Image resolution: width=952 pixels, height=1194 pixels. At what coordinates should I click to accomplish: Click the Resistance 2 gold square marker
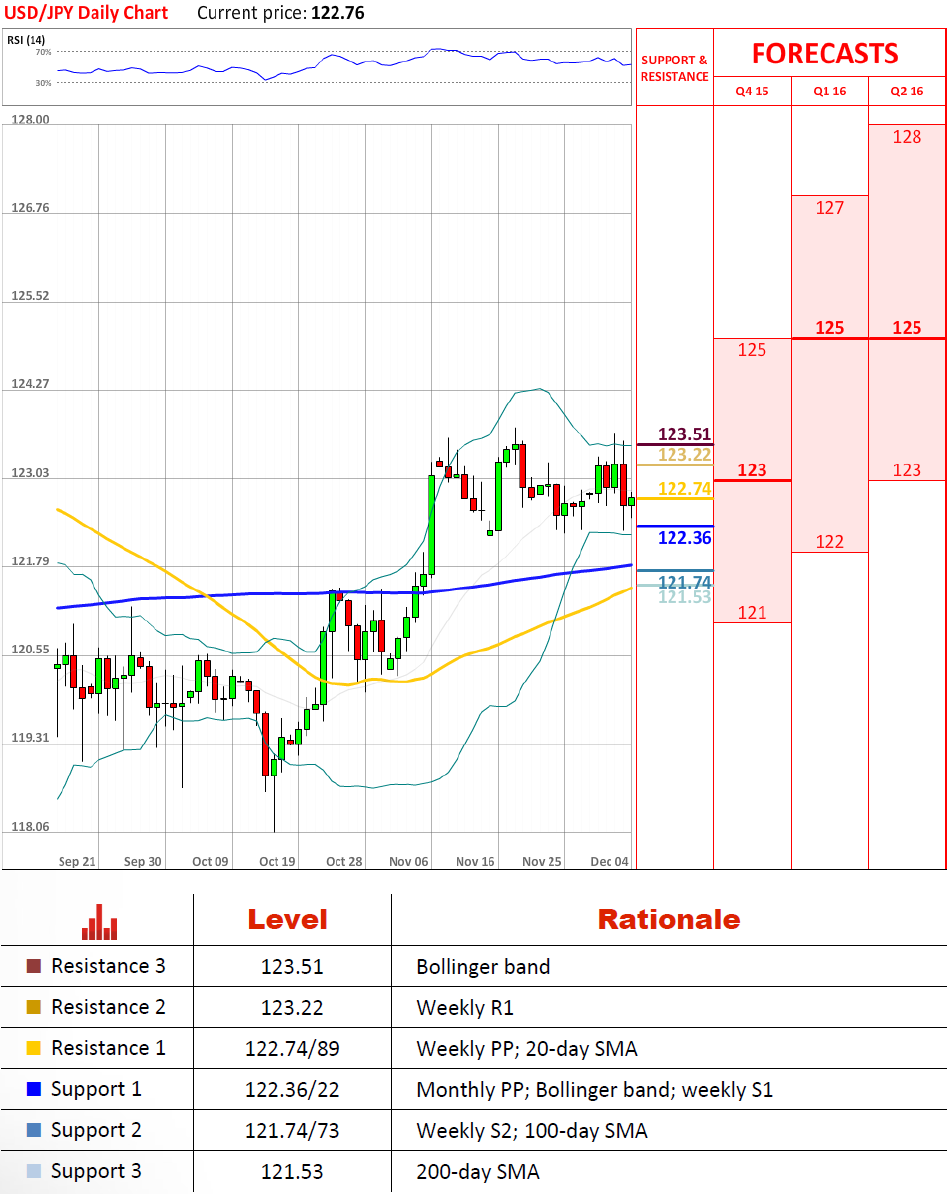point(34,1007)
